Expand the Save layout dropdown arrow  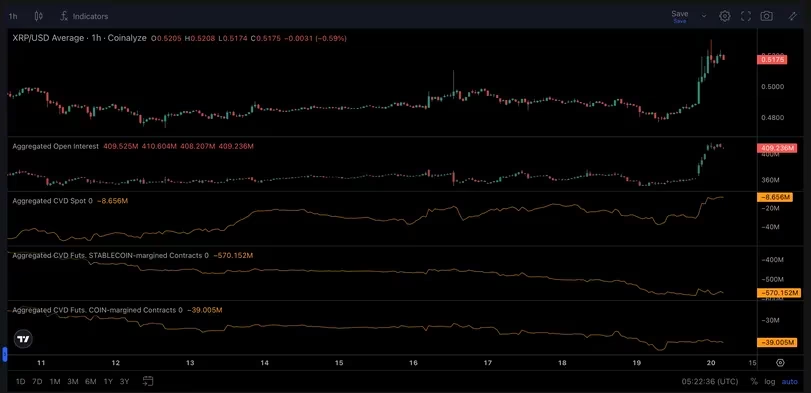(704, 16)
